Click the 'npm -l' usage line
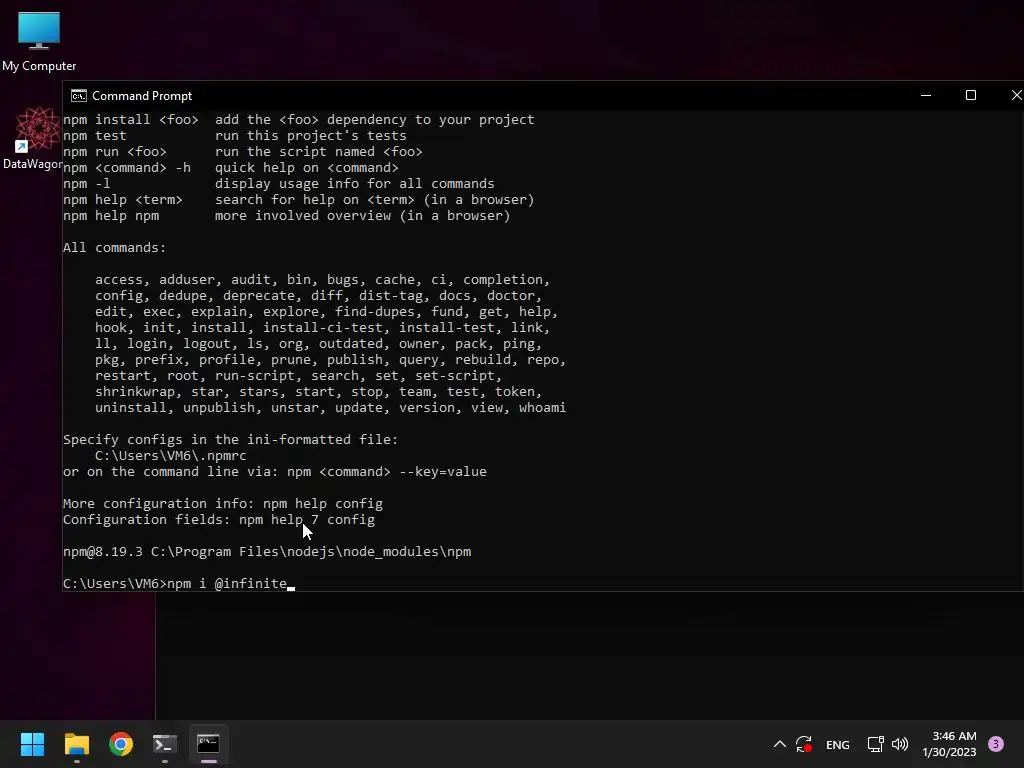Screen dimensions: 1024x768 tap(278, 184)
